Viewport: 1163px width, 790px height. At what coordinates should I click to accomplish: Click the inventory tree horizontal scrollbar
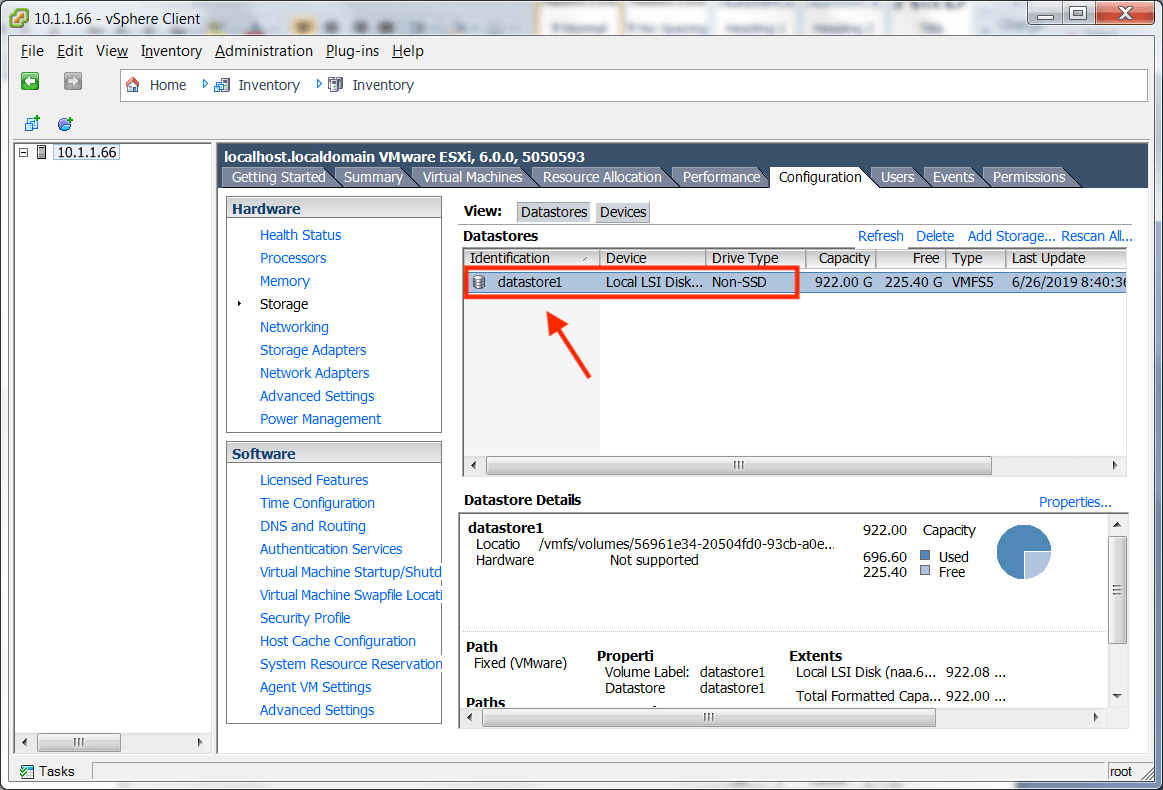pos(79,742)
